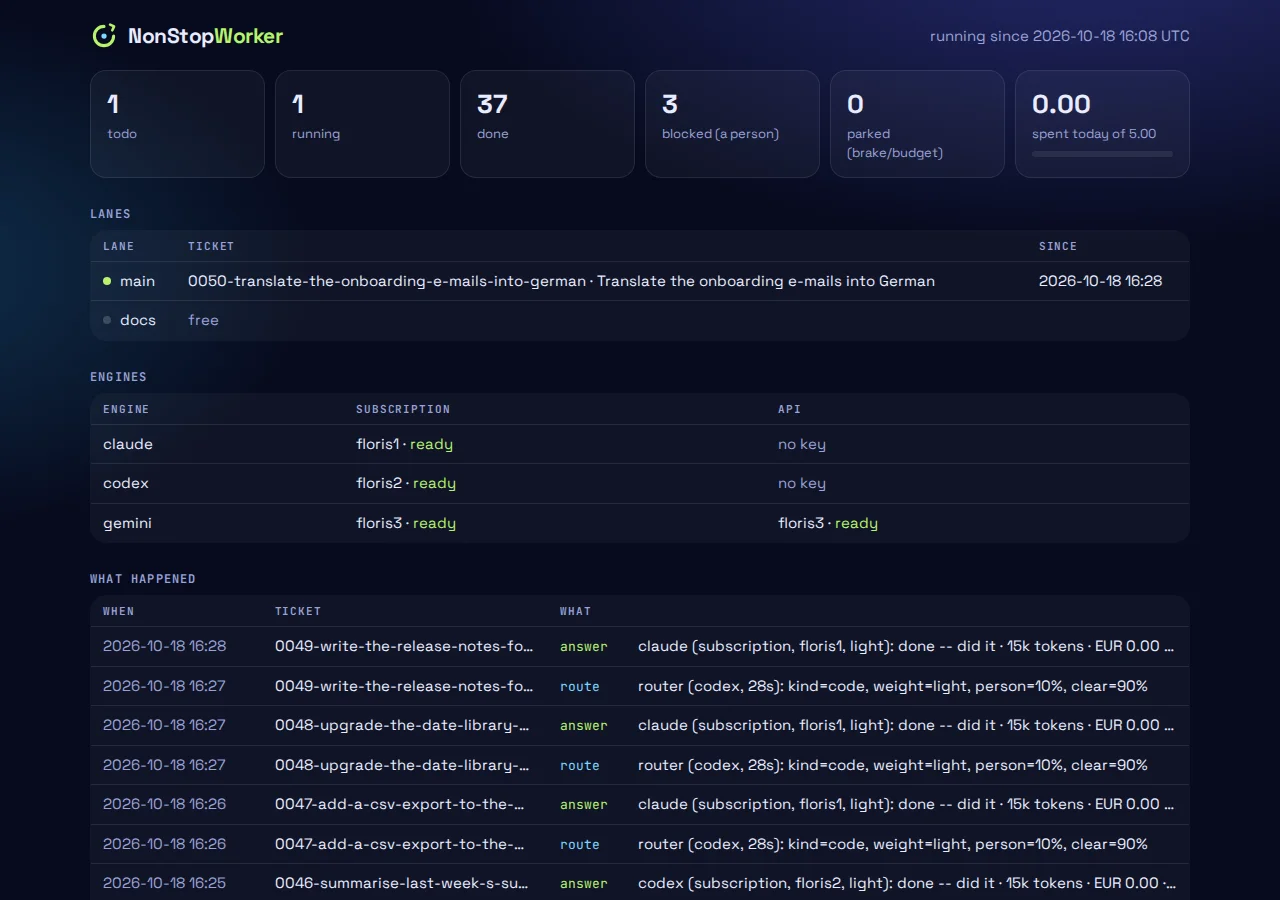Image resolution: width=1280 pixels, height=900 pixels.
Task: Click the SUBSCRIPTION column header
Action: [403, 409]
